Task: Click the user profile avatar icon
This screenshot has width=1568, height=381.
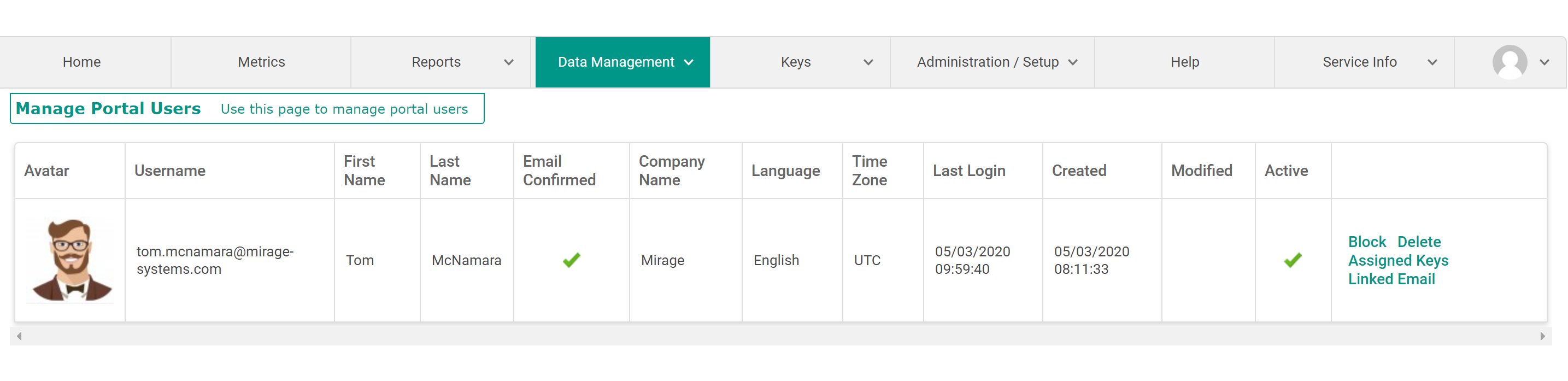Action: click(x=1509, y=62)
